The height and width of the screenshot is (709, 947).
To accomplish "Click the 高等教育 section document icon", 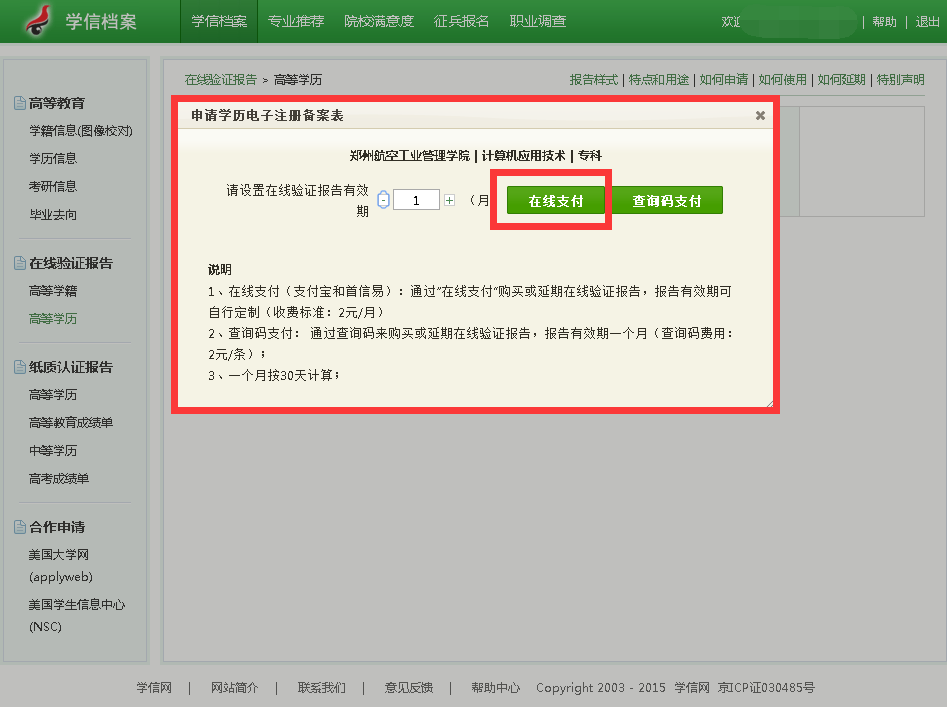I will (19, 103).
